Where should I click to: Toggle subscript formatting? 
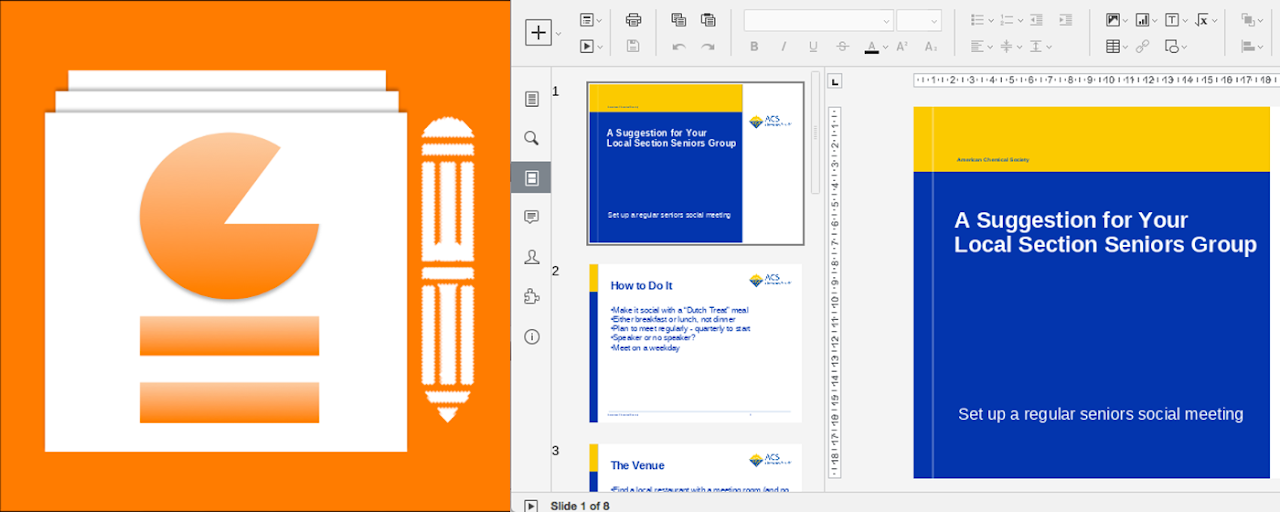coord(931,46)
